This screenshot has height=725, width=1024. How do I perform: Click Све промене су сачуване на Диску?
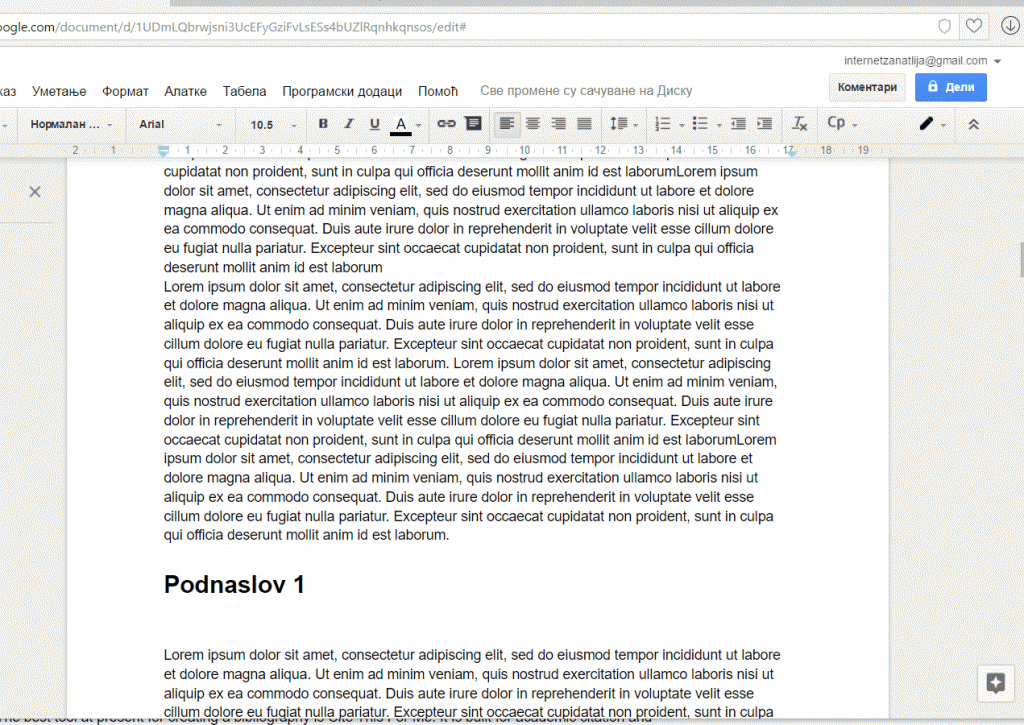click(x=586, y=91)
